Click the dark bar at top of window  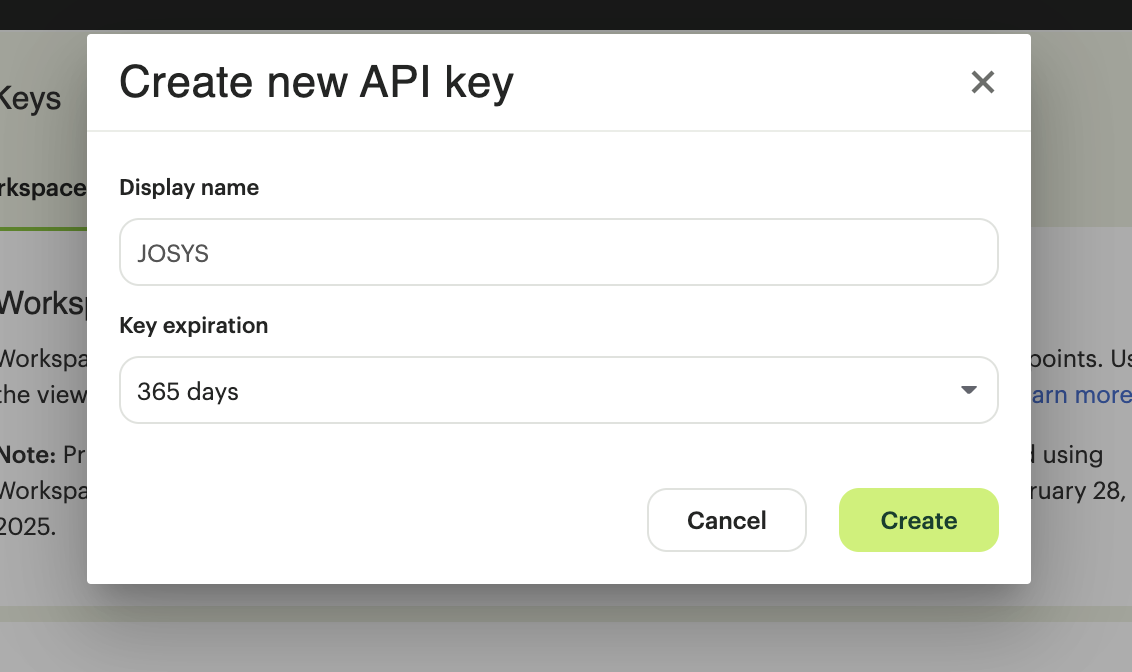pos(566,14)
